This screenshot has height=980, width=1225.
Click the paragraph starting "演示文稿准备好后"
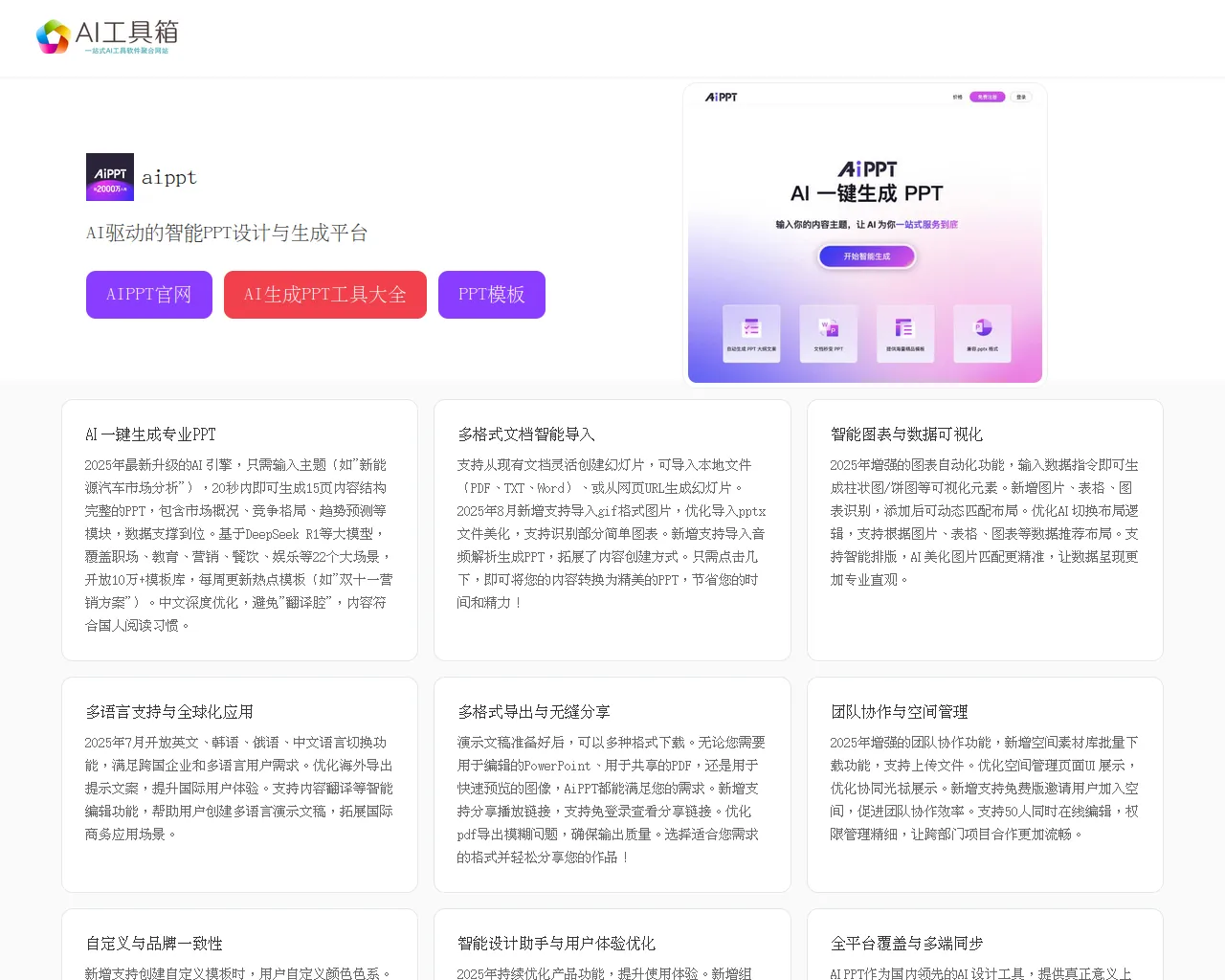point(612,800)
